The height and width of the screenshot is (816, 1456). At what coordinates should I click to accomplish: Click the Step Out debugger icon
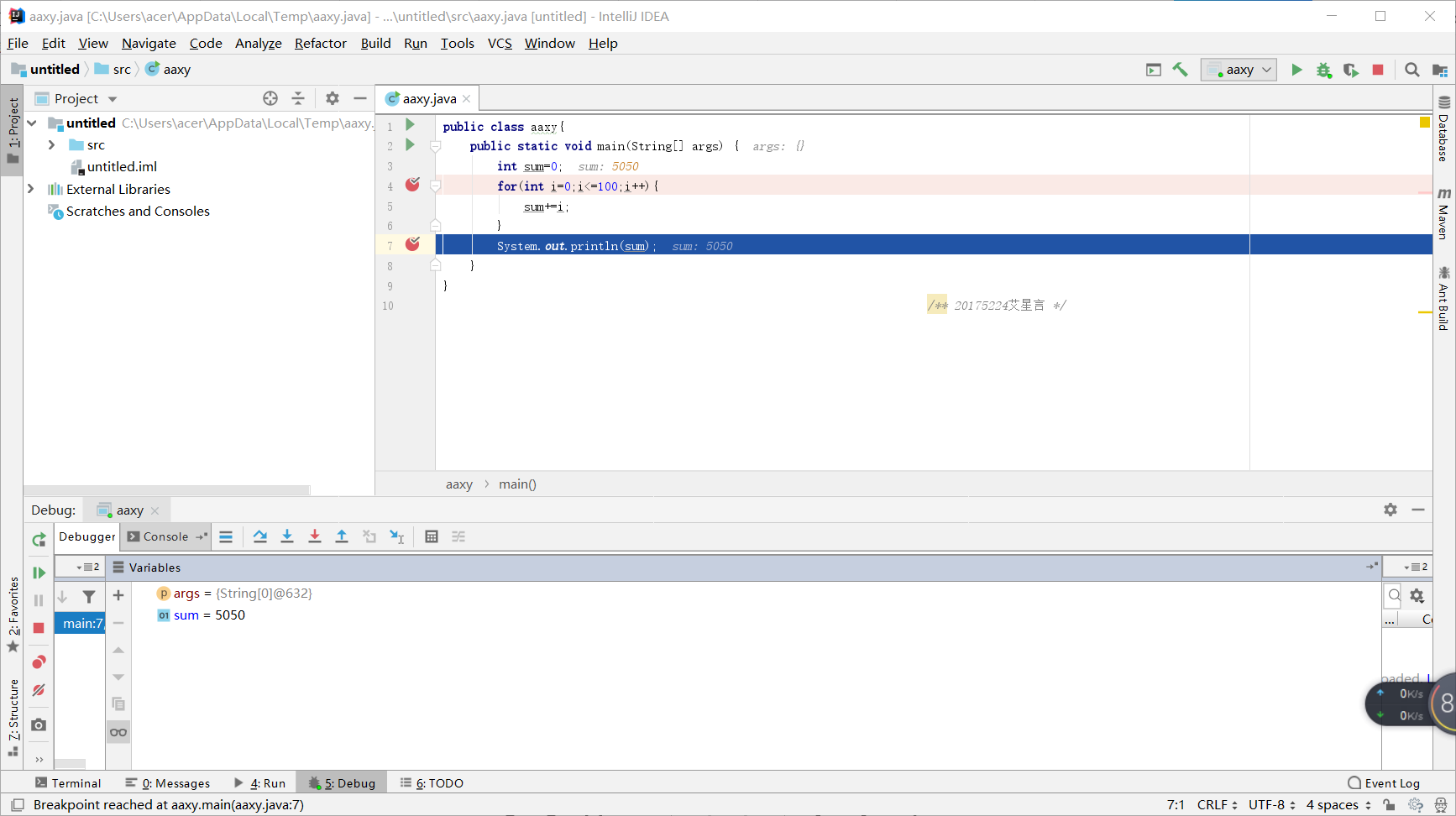coord(342,536)
